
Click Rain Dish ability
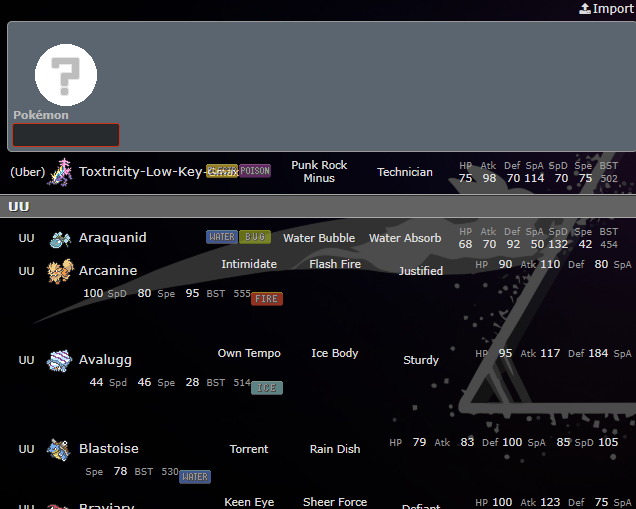[x=335, y=449]
